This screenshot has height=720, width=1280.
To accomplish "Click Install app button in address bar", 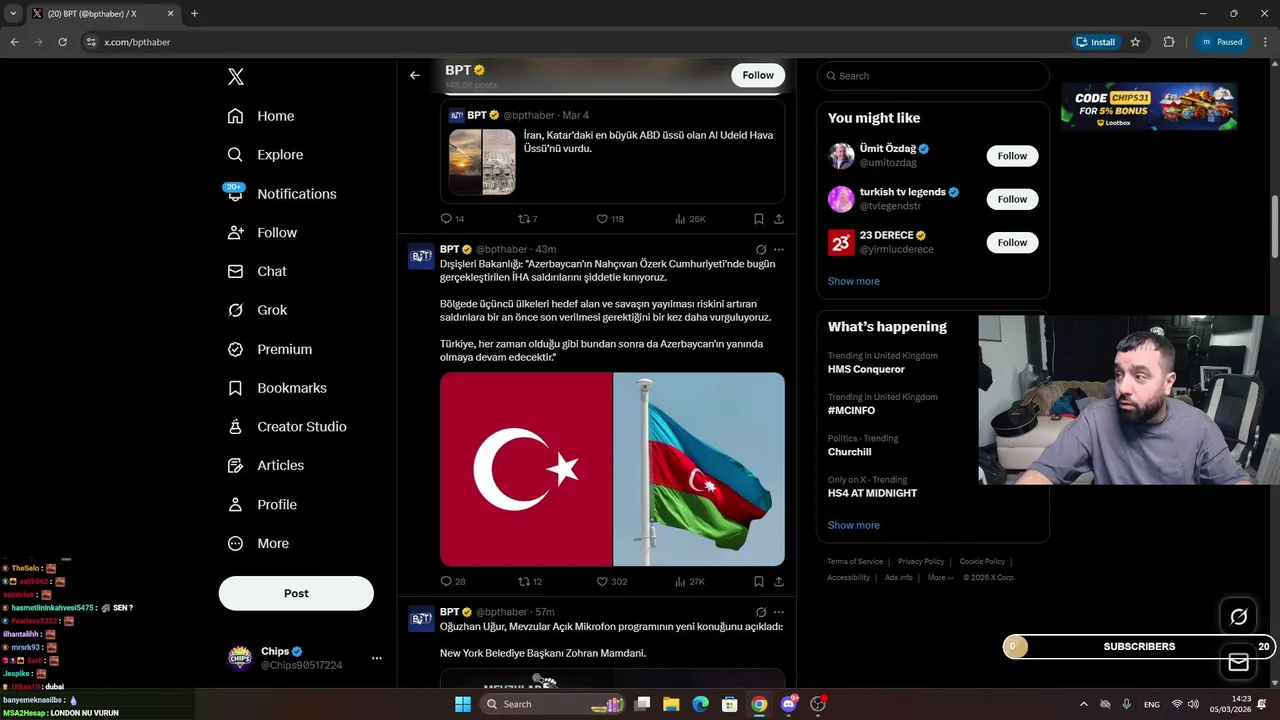I will [1095, 42].
